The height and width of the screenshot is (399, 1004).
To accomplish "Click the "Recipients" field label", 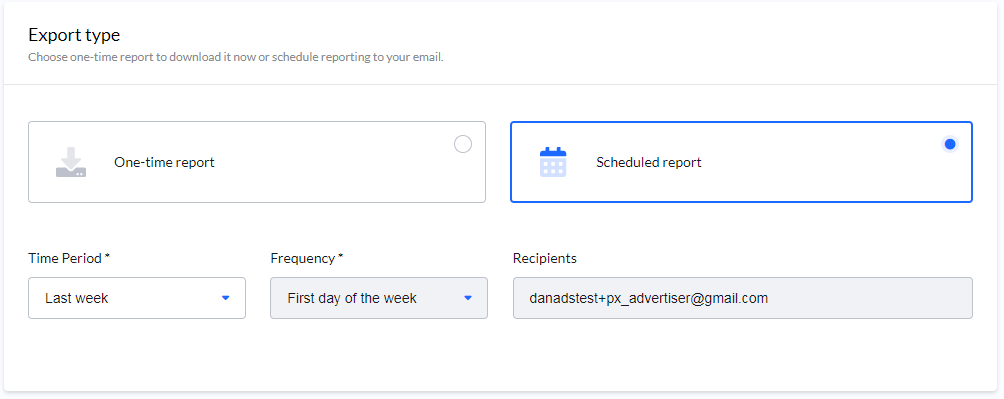I will (545, 258).
